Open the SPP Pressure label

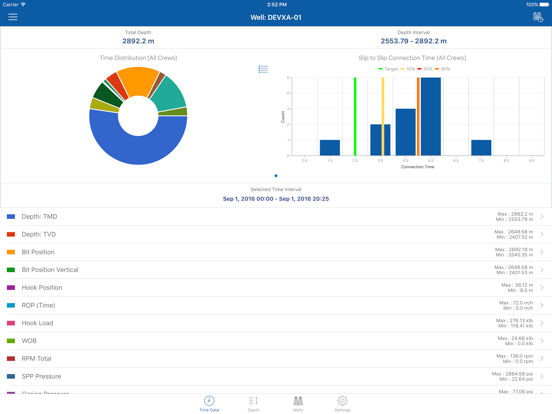[41, 376]
